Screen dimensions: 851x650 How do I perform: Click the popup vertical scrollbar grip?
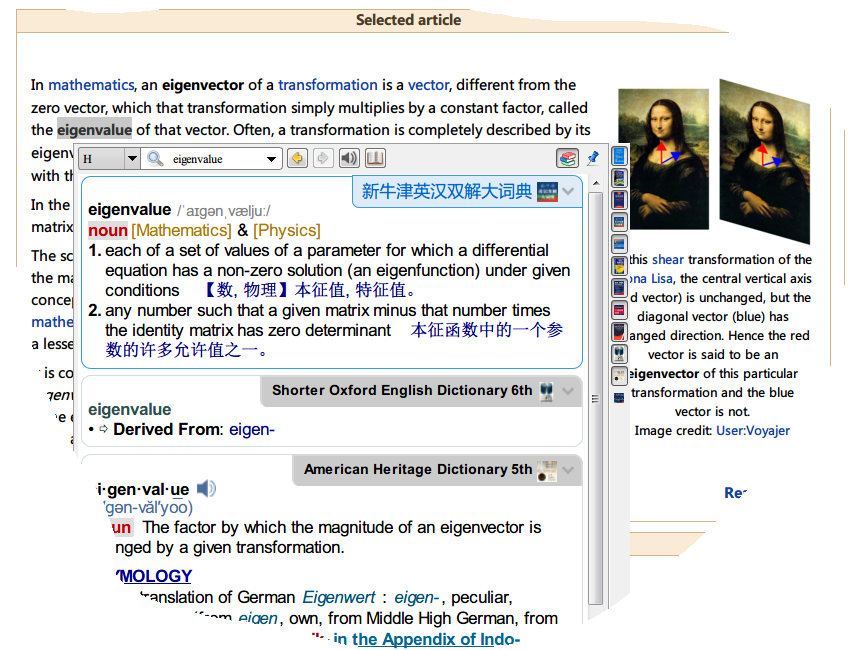tap(595, 399)
